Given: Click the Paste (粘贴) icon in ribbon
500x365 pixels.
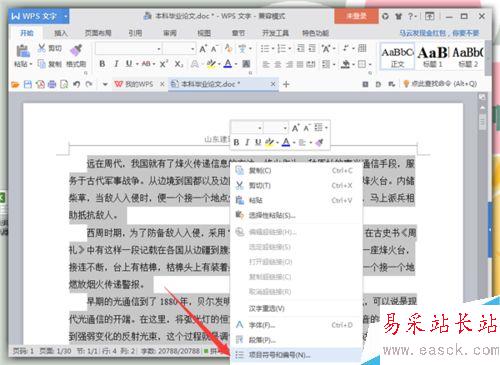Looking at the screenshot, I should (x=23, y=51).
